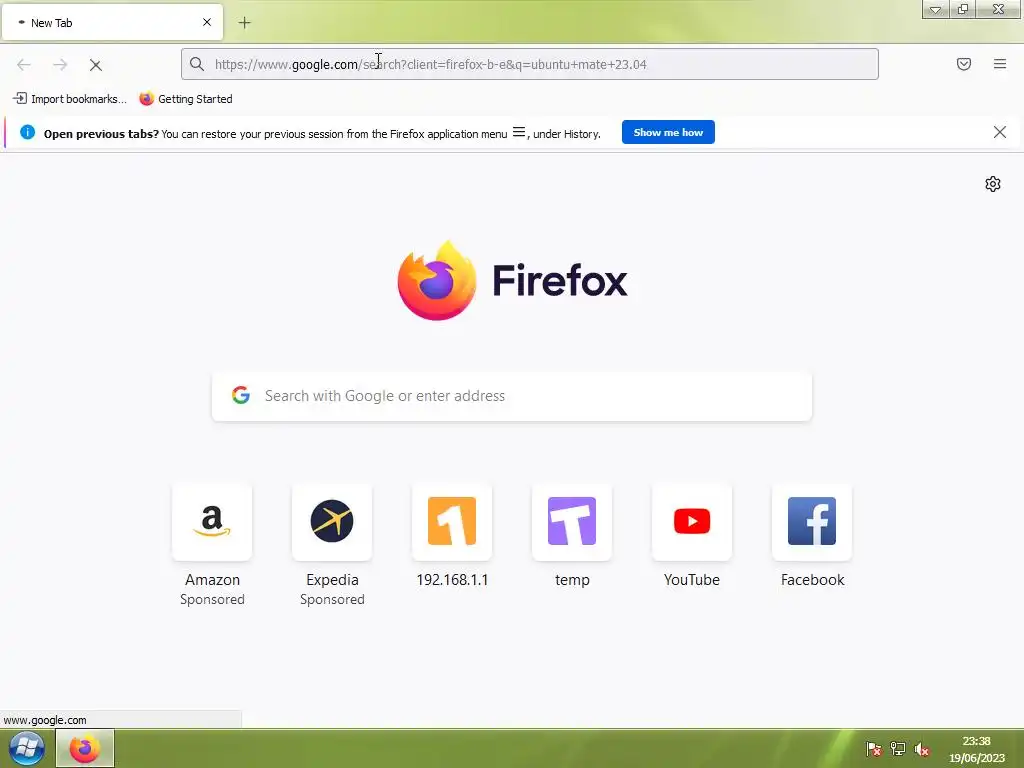Click the magnifier icon in the address bar
This screenshot has width=1024, height=768.
(x=197, y=64)
